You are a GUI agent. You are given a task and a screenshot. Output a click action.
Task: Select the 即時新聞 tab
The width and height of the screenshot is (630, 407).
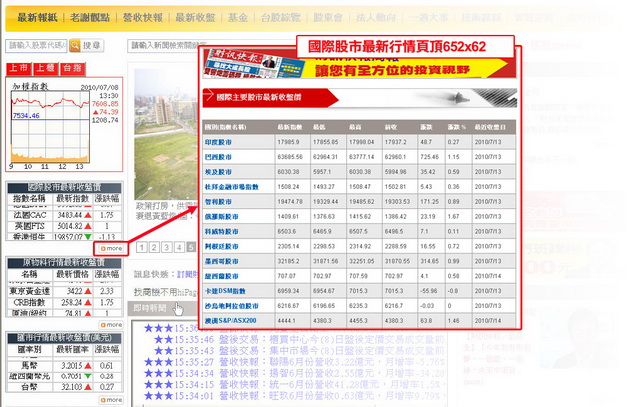click(x=150, y=308)
